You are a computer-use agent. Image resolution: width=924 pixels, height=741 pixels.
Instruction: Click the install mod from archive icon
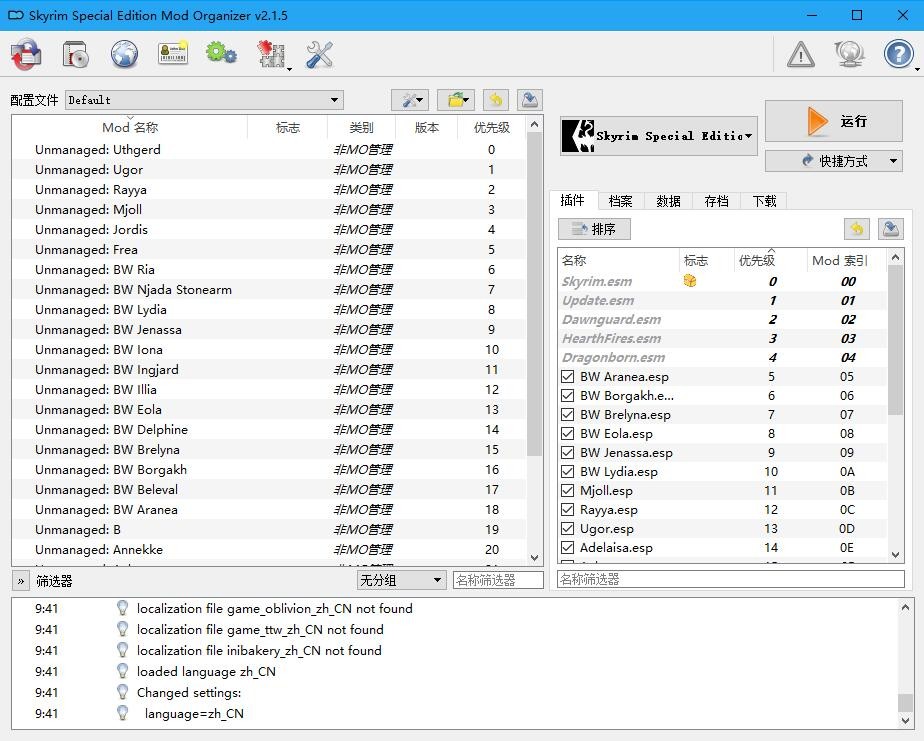pyautogui.click(x=75, y=54)
